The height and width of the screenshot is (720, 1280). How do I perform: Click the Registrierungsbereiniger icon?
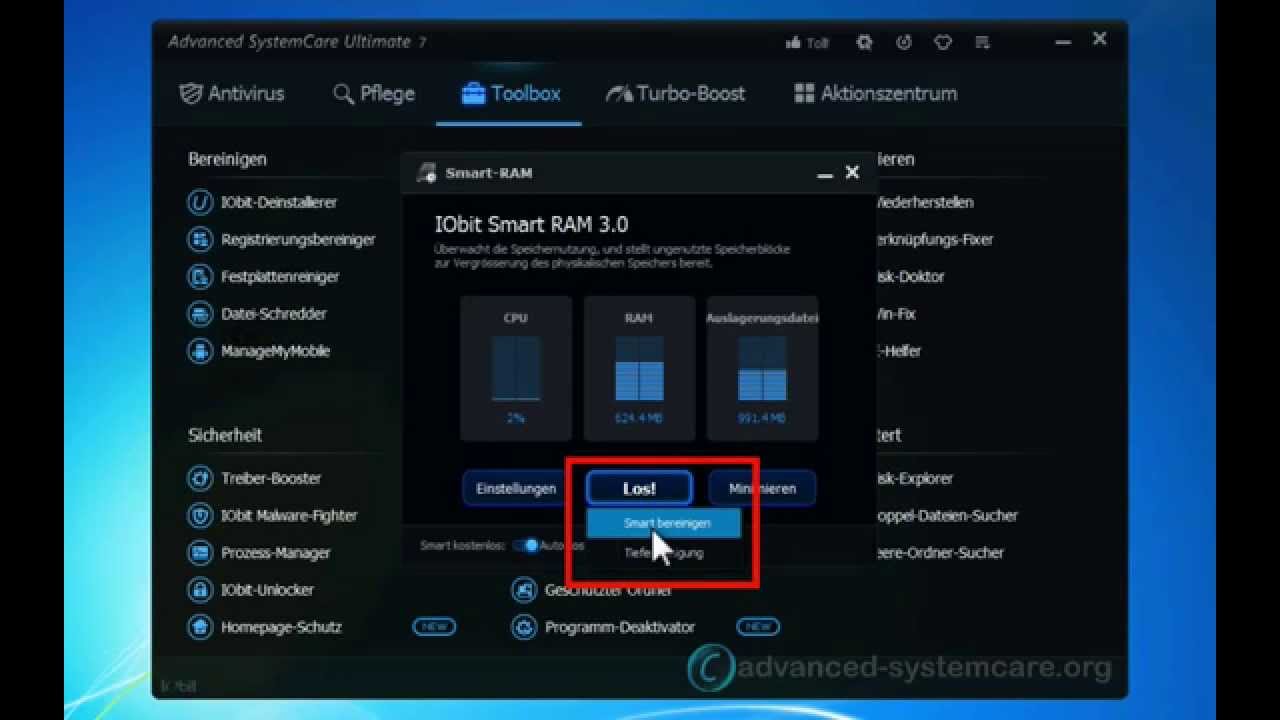(x=200, y=239)
